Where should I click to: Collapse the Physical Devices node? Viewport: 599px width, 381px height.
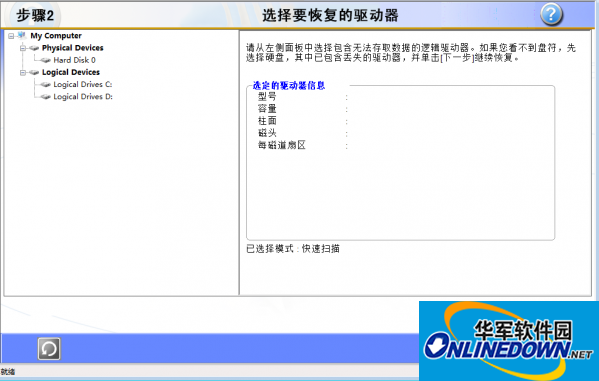tap(23, 48)
